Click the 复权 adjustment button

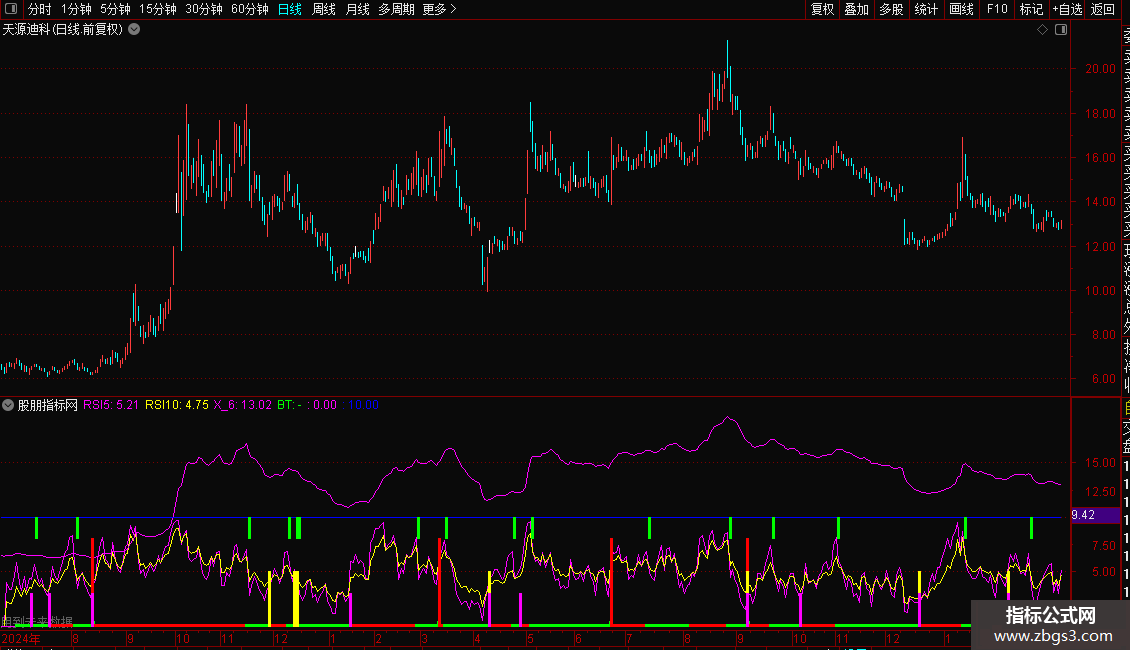(x=822, y=9)
